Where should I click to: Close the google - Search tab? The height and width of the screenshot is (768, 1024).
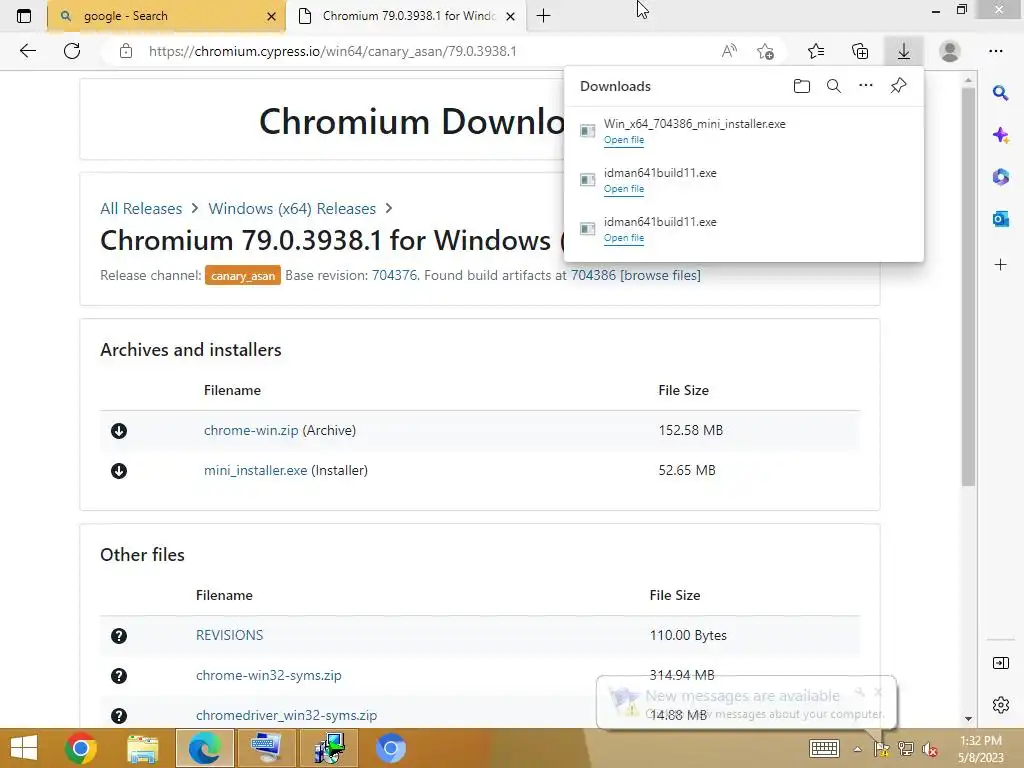(272, 16)
